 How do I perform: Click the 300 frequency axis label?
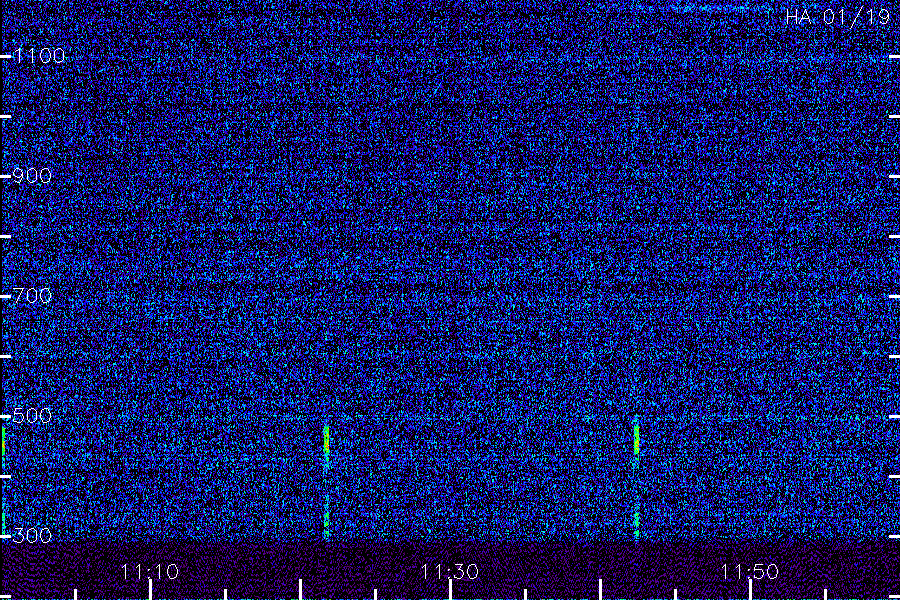point(33,536)
